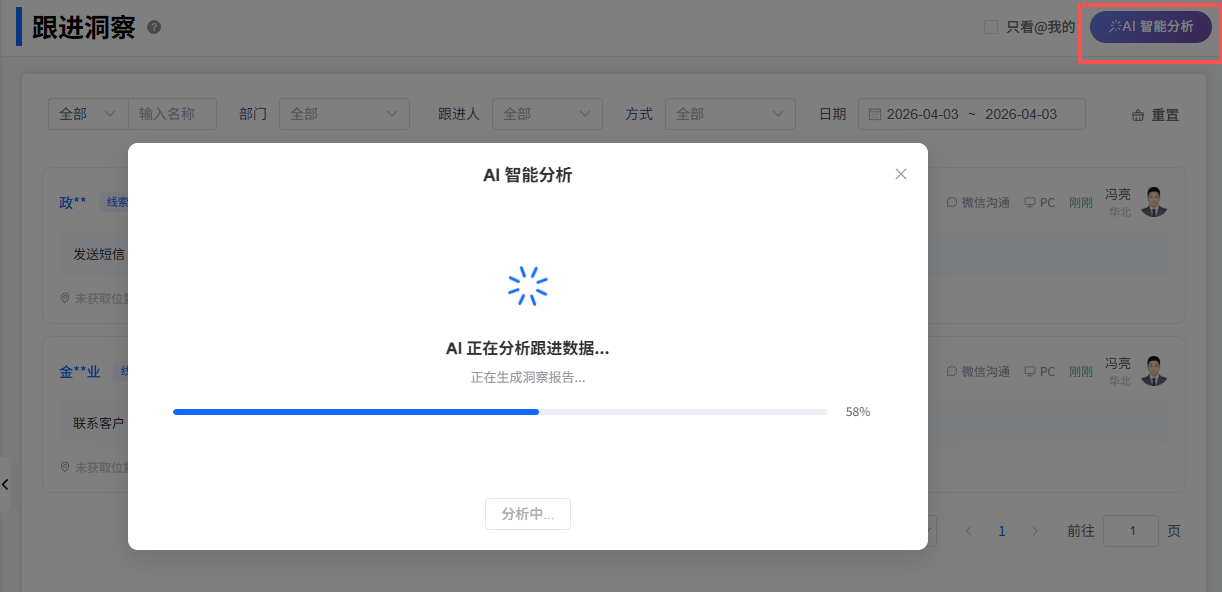The height and width of the screenshot is (592, 1222).
Task: Open the 部门 dropdown
Action: coord(344,114)
